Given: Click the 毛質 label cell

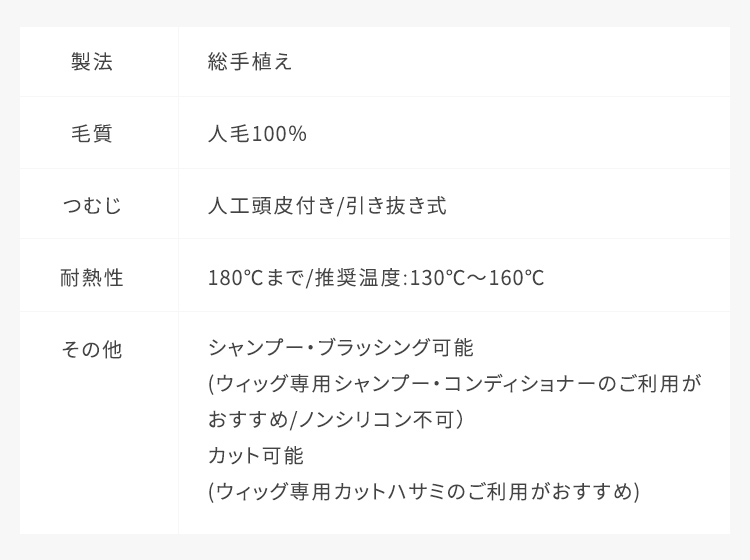Looking at the screenshot, I should [x=91, y=133].
